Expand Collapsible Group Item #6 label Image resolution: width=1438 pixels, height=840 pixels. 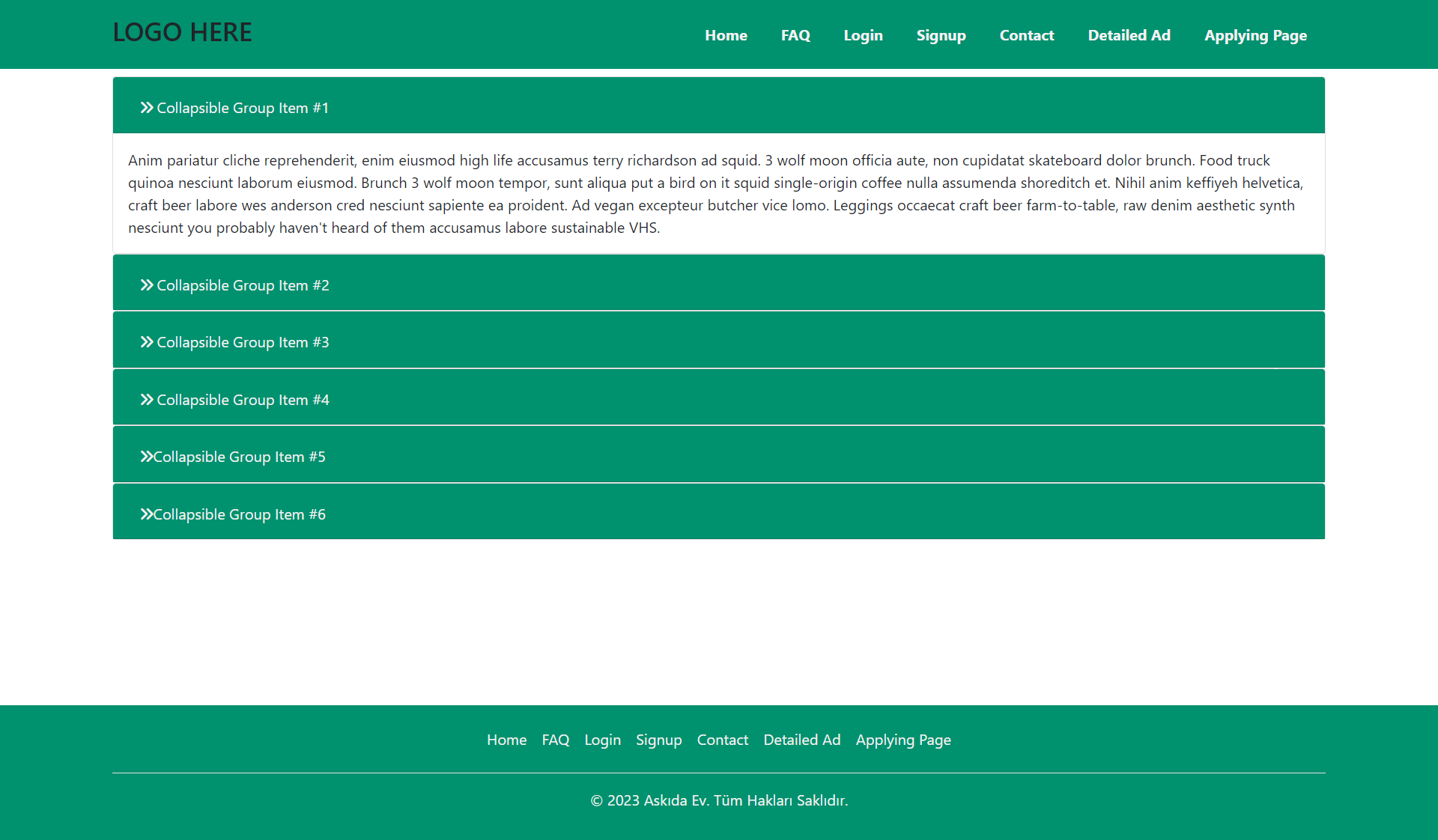click(x=239, y=514)
